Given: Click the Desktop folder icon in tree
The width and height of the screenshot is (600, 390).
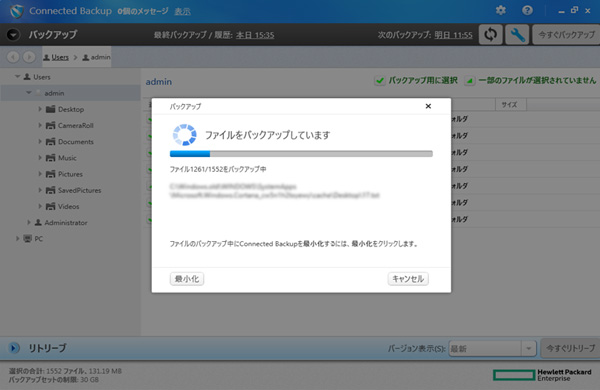Looking at the screenshot, I should (x=51, y=109).
